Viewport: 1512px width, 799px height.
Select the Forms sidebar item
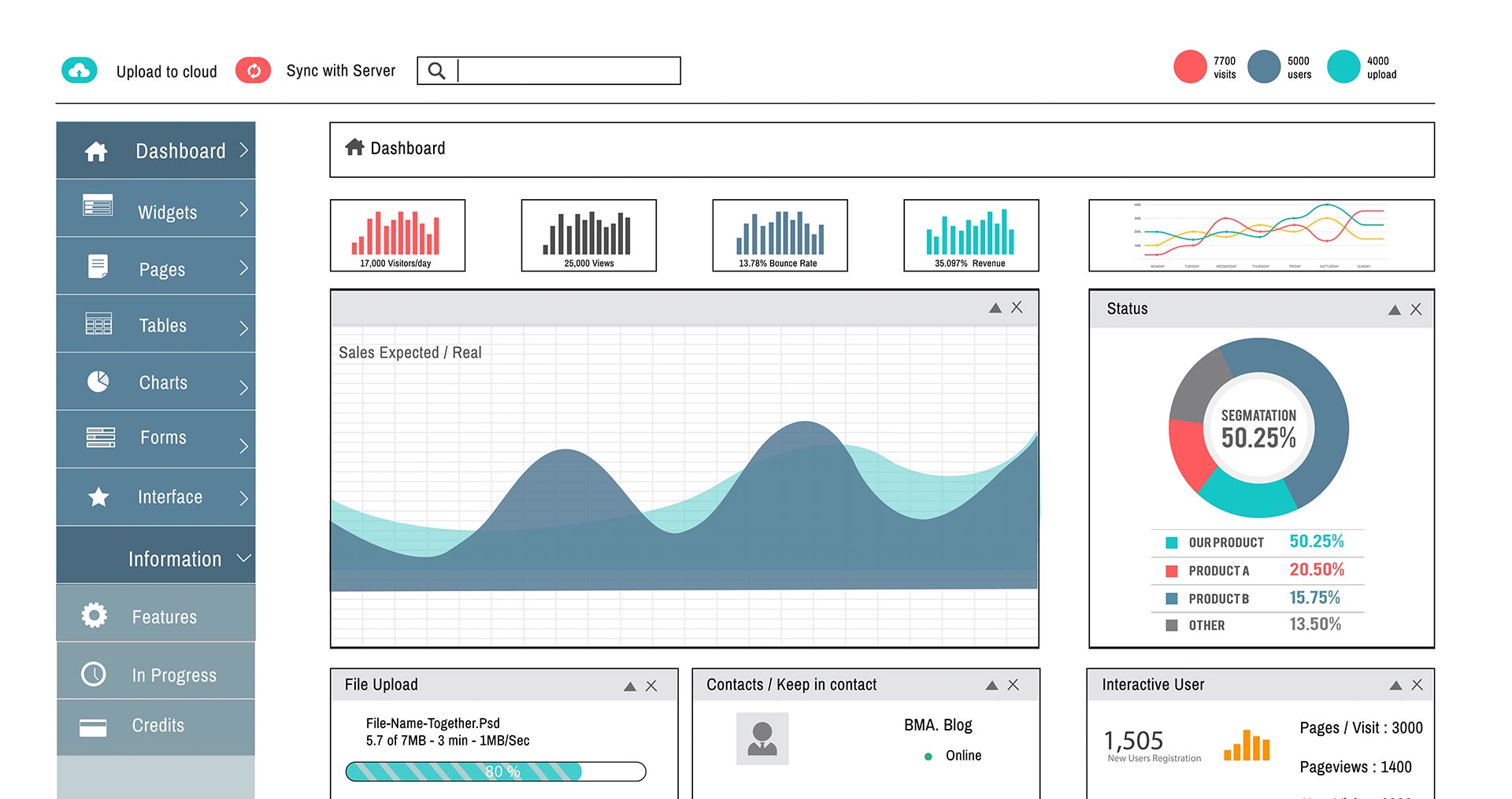point(163,438)
